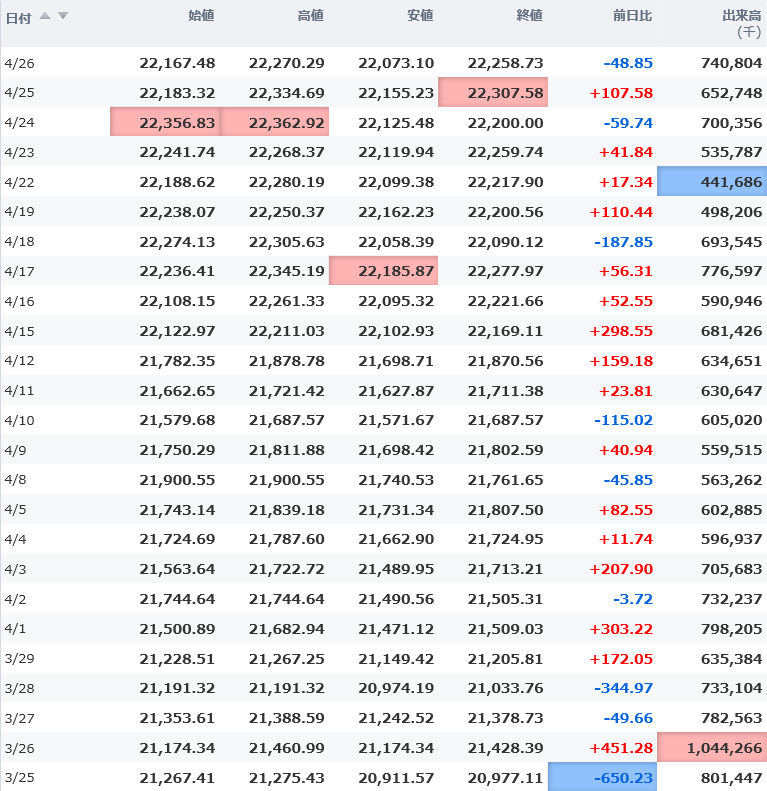Viewport: 767px width, 791px height.
Task: Click the 4/1 date cell
Action: [15, 629]
